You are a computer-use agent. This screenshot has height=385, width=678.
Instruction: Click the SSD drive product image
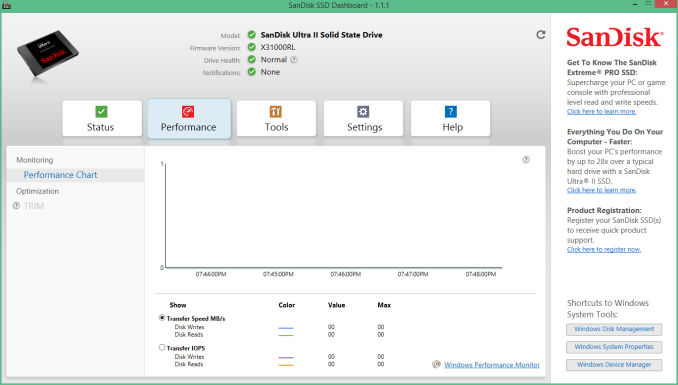pyautogui.click(x=48, y=54)
